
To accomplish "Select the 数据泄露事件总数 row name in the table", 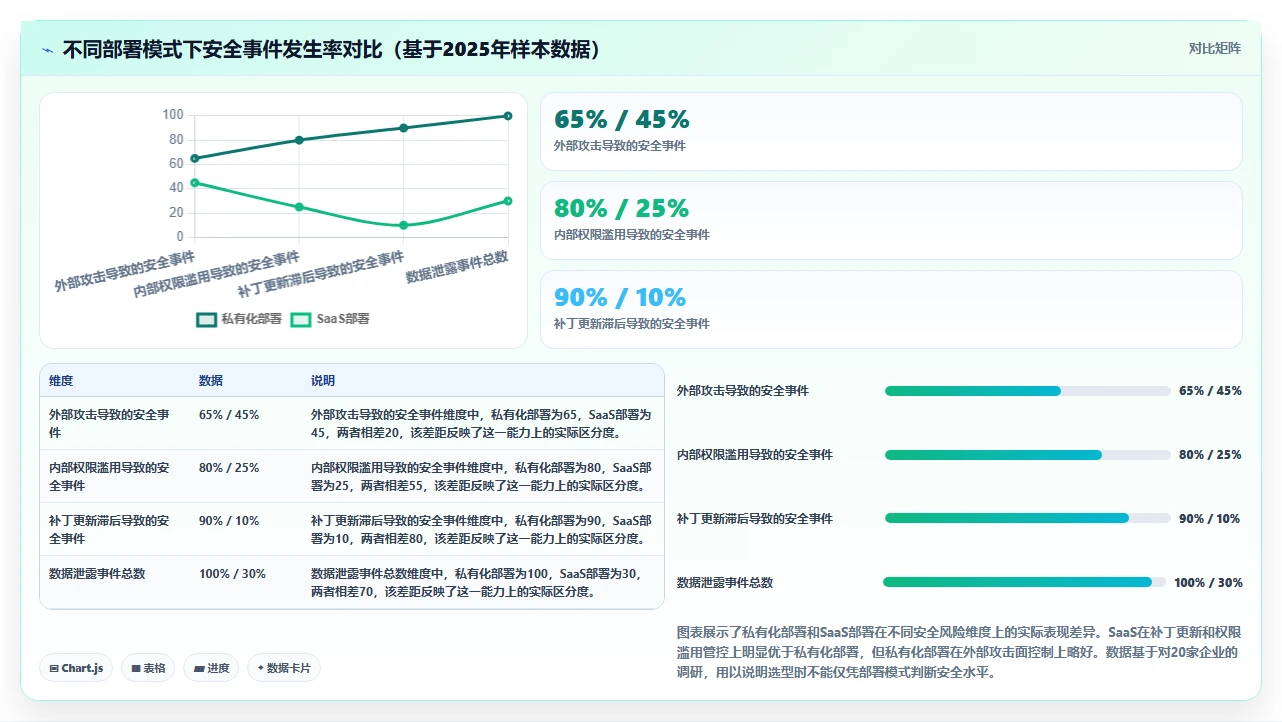I will (97, 574).
